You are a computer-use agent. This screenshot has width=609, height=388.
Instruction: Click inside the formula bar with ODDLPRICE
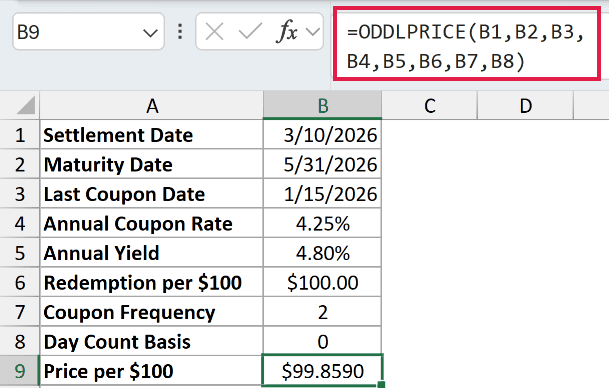click(466, 46)
